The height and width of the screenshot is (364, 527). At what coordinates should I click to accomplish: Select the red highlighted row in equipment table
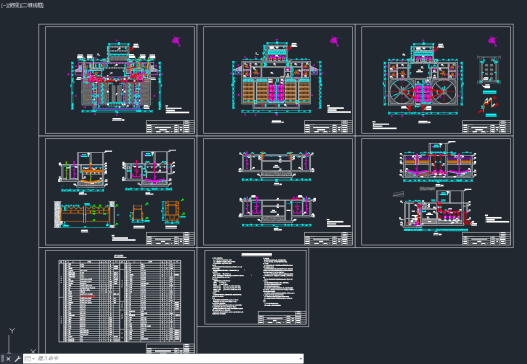pyautogui.click(x=88, y=296)
